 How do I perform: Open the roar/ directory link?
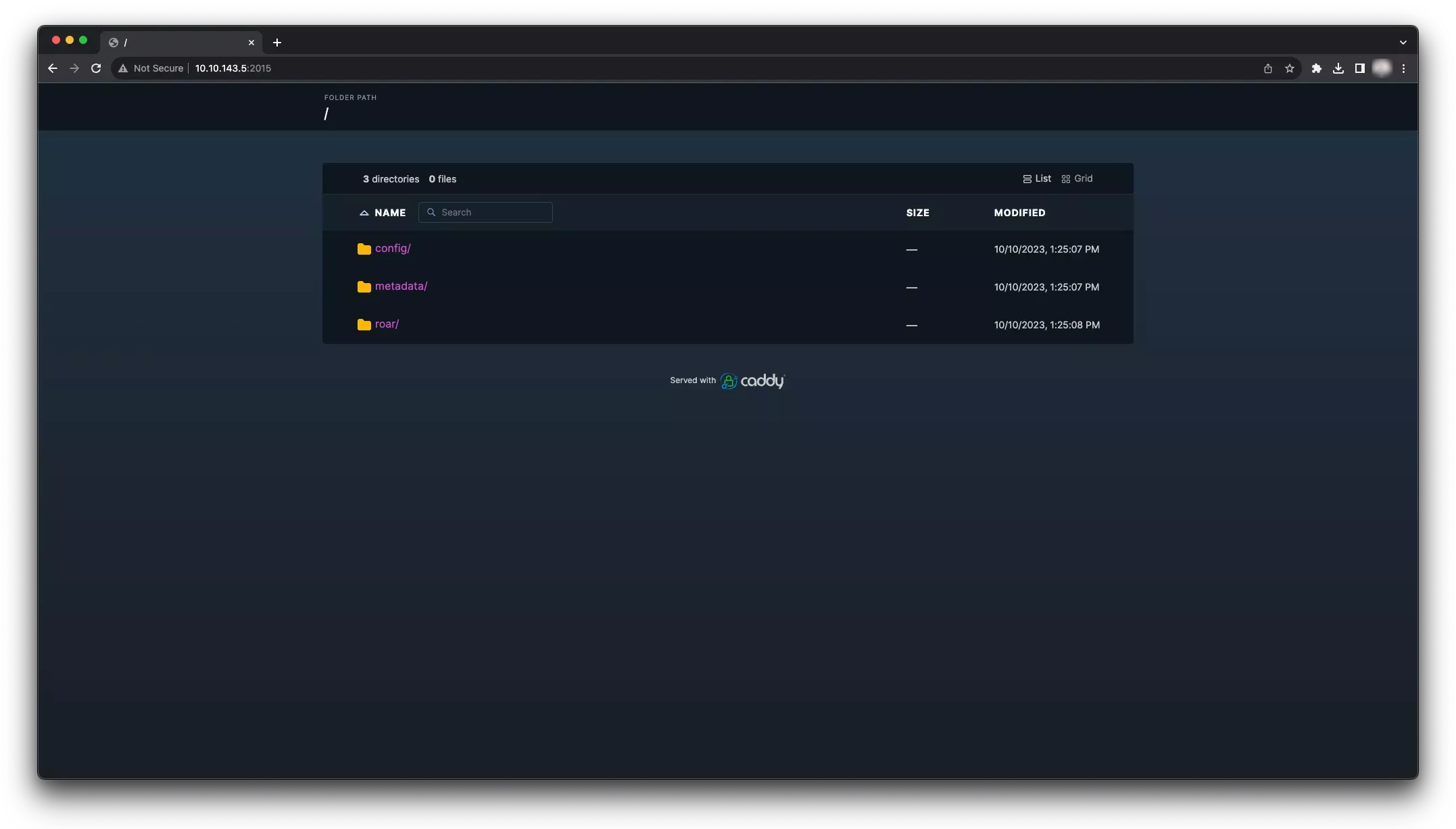point(387,324)
